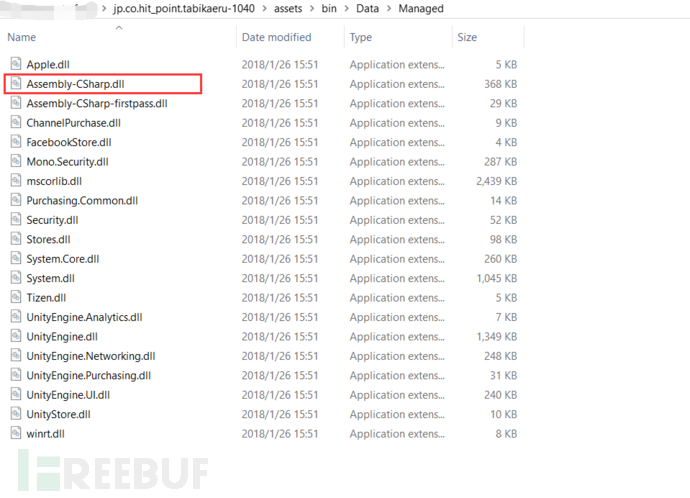Image resolution: width=690 pixels, height=498 pixels.
Task: Select the UnityEngine.dll file name
Action: coord(62,337)
